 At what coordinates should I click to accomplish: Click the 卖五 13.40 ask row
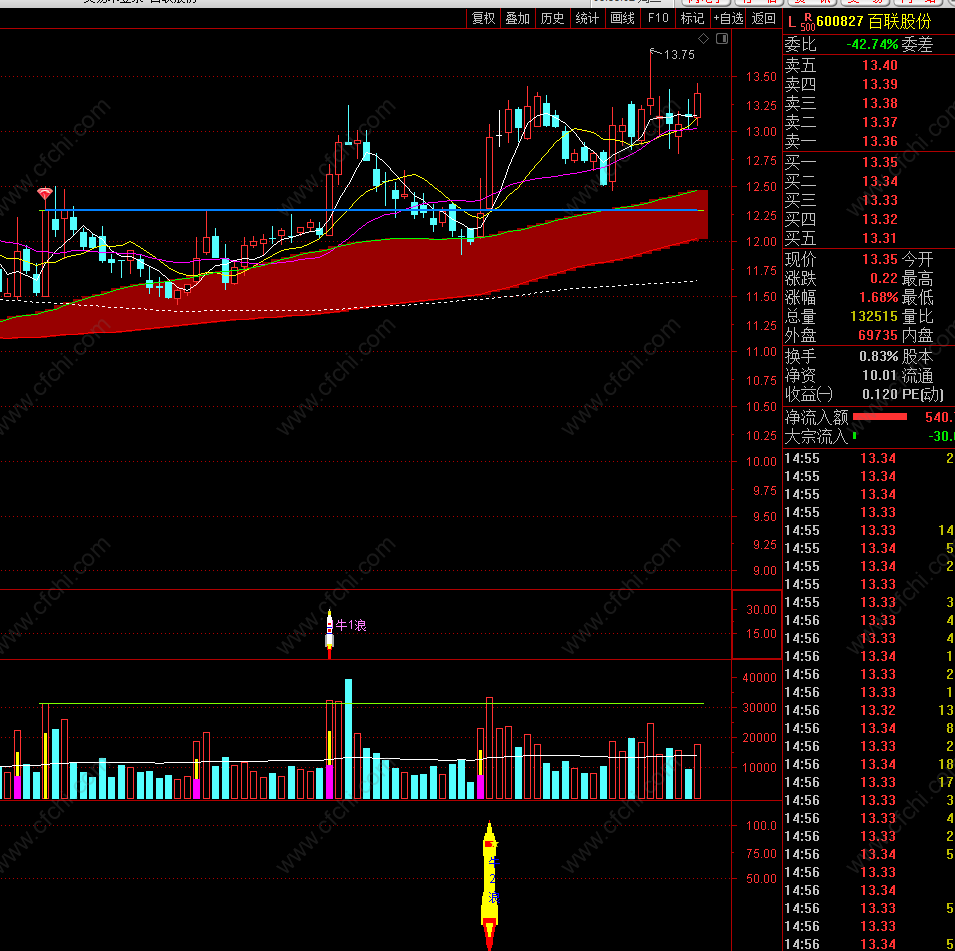coord(869,65)
